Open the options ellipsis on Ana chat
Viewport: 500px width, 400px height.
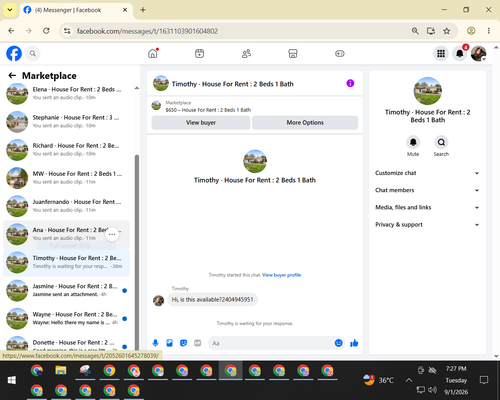112,234
